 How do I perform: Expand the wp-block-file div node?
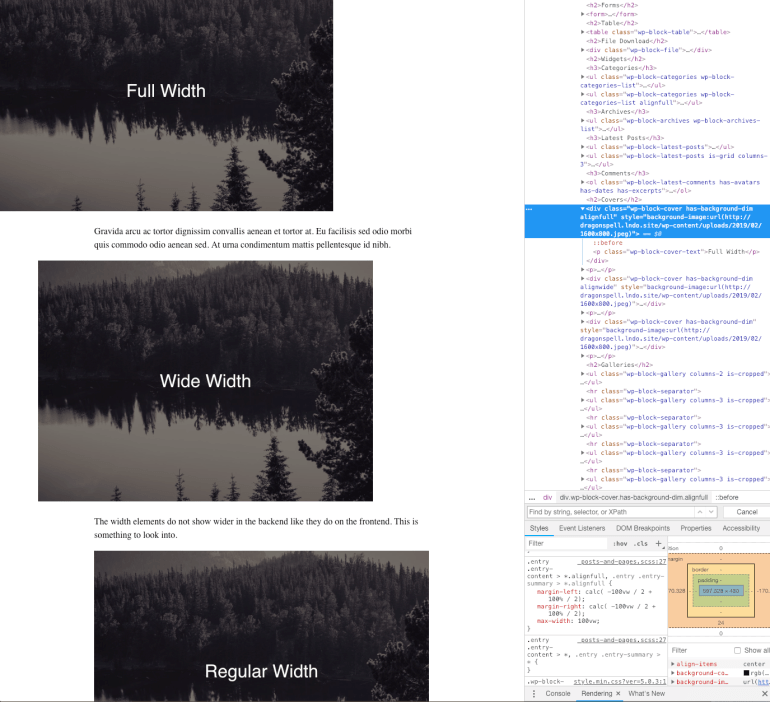pos(582,50)
